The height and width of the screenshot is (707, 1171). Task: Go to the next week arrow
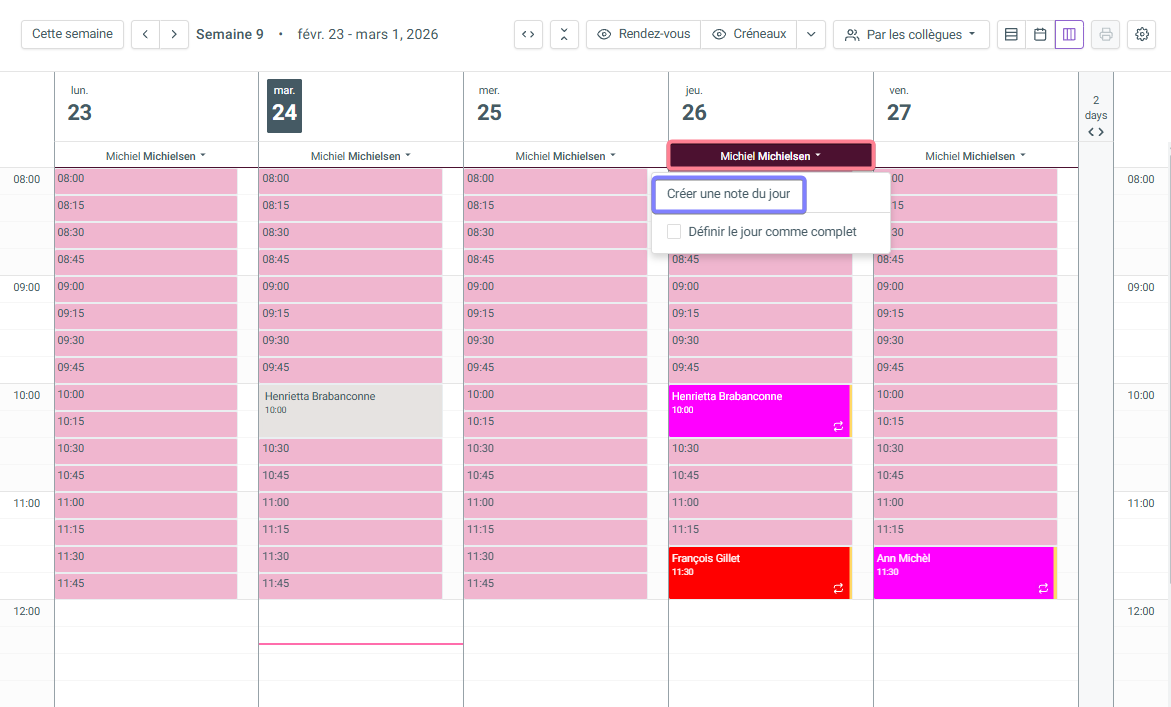pyautogui.click(x=174, y=34)
